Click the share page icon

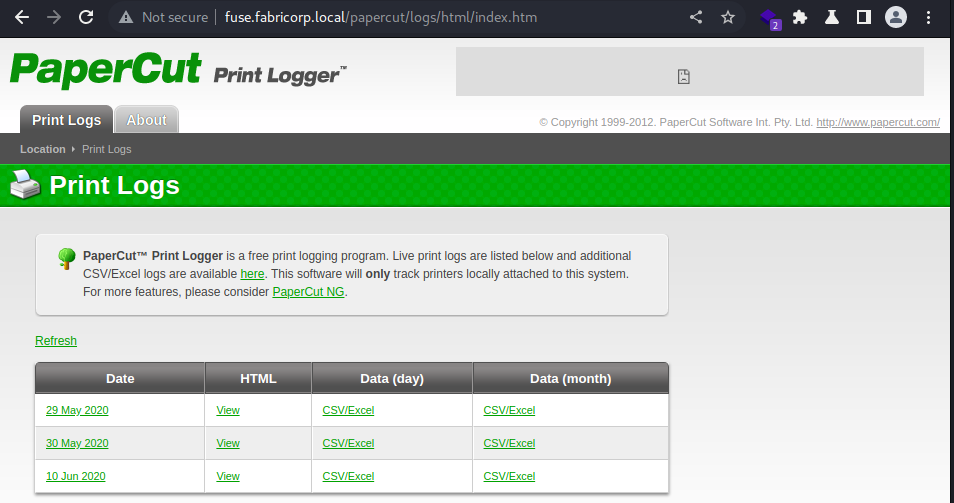696,17
